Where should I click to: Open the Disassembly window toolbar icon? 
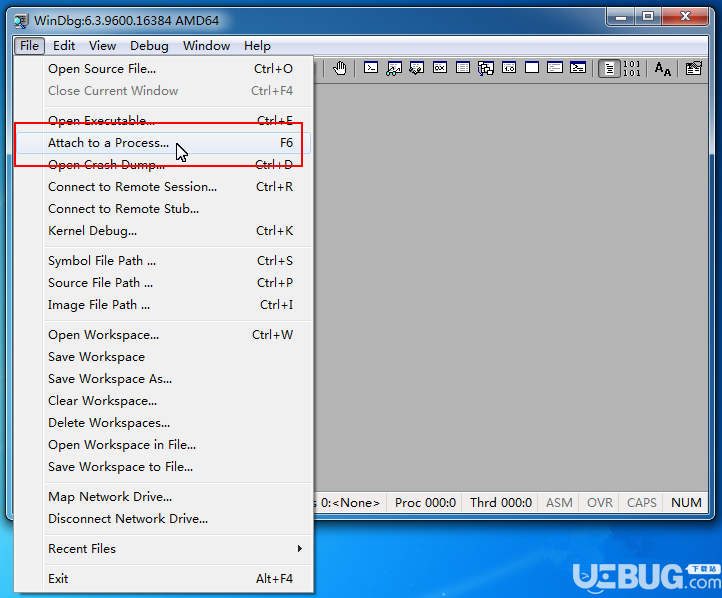click(x=509, y=68)
